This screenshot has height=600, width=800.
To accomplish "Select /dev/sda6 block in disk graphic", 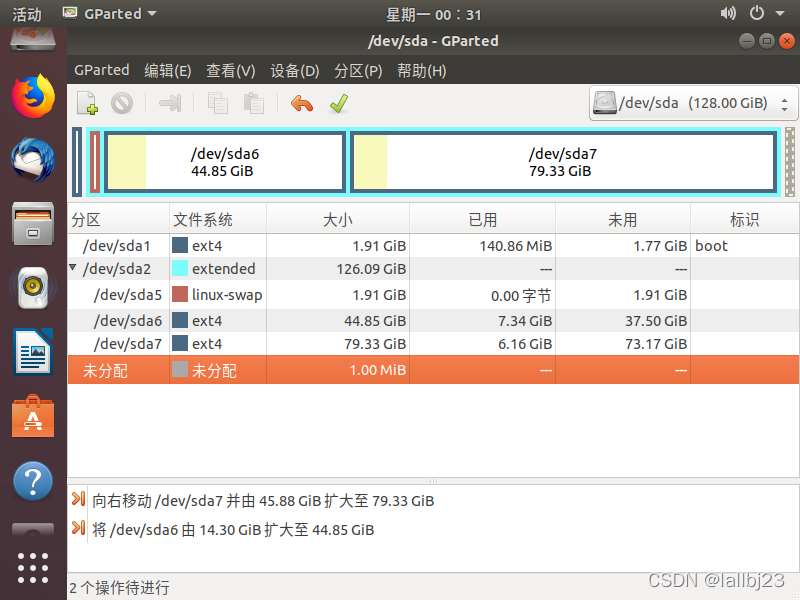I will click(225, 162).
